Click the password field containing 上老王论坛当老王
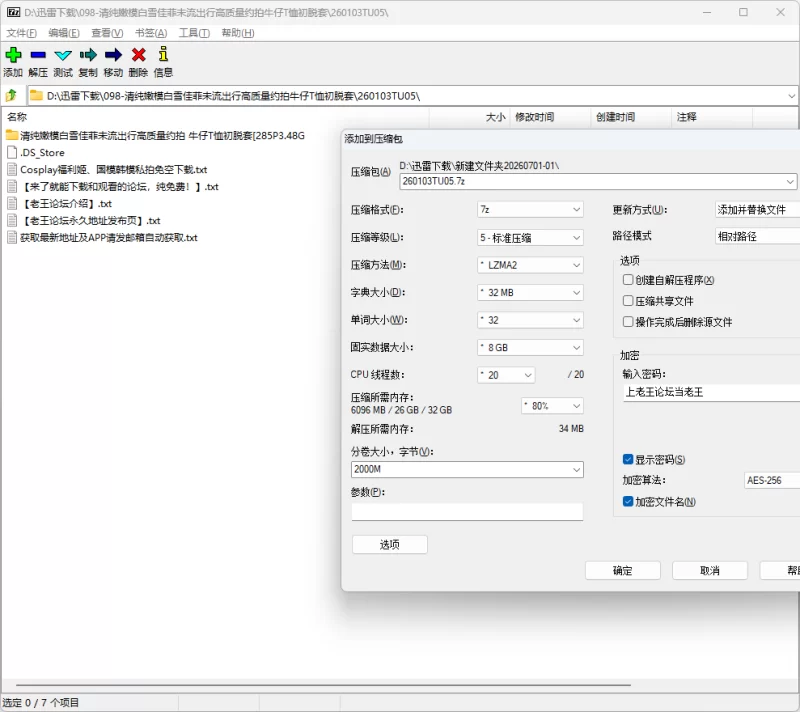This screenshot has height=712, width=800. coord(711,392)
